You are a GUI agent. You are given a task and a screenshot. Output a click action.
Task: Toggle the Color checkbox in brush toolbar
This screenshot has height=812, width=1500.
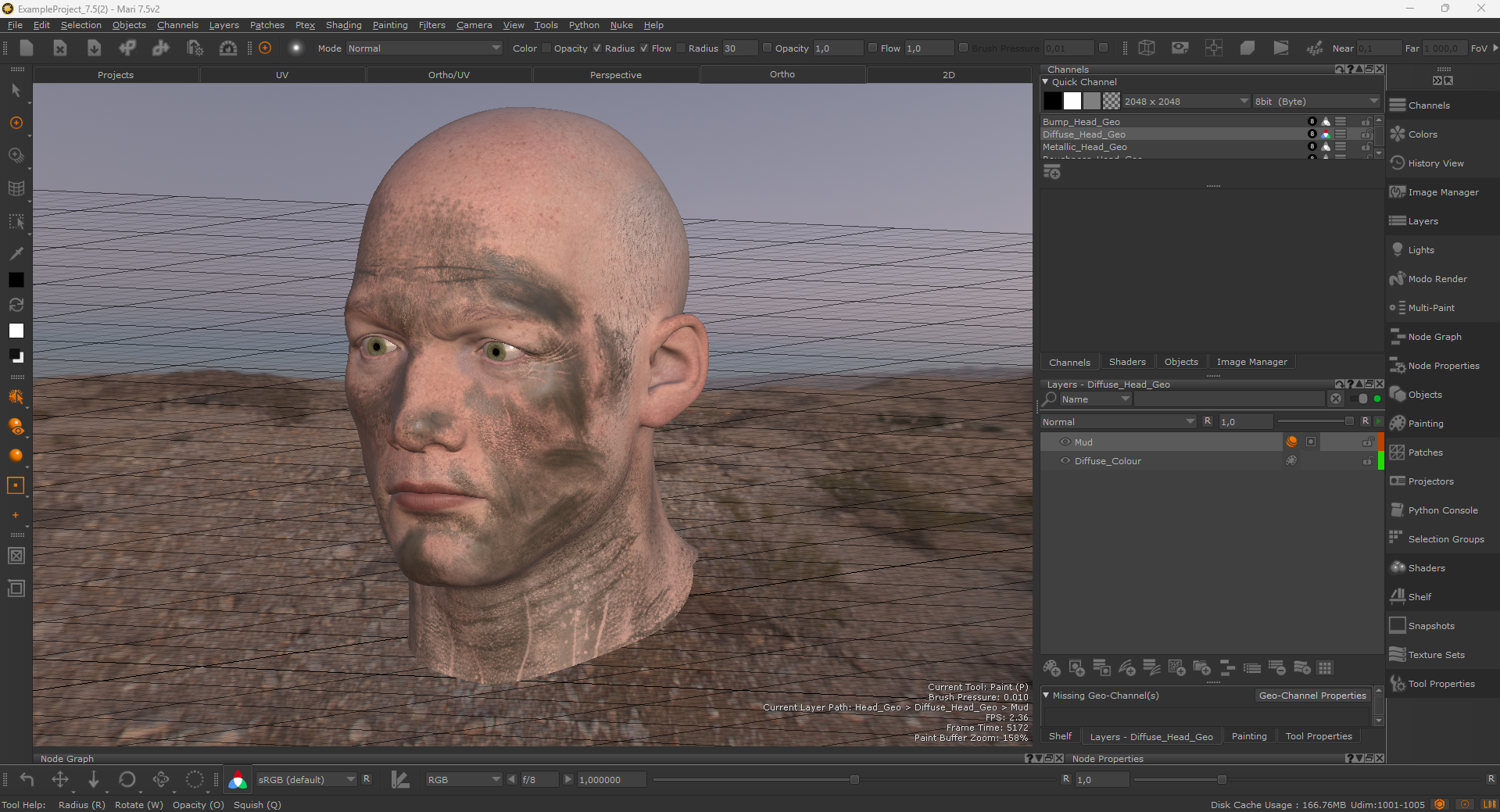click(x=546, y=48)
